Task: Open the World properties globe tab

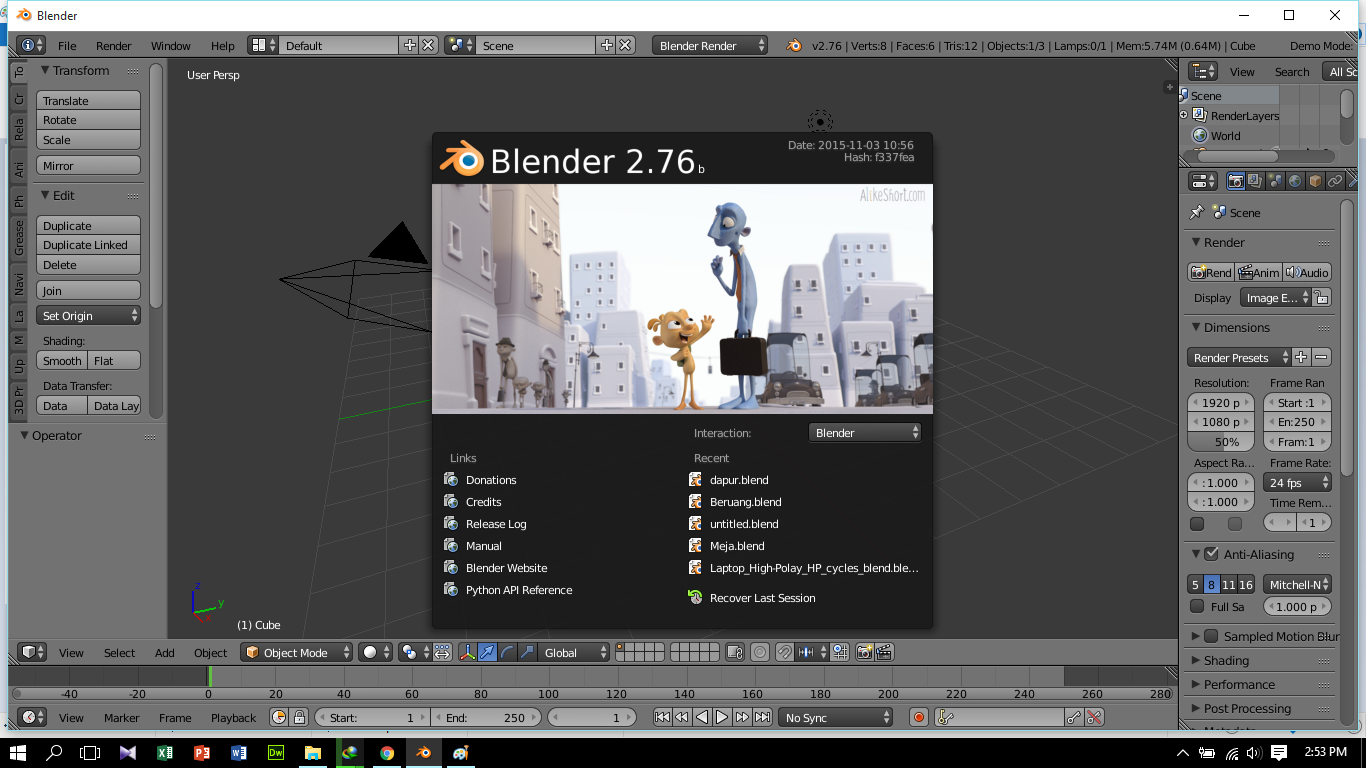Action: [1295, 181]
